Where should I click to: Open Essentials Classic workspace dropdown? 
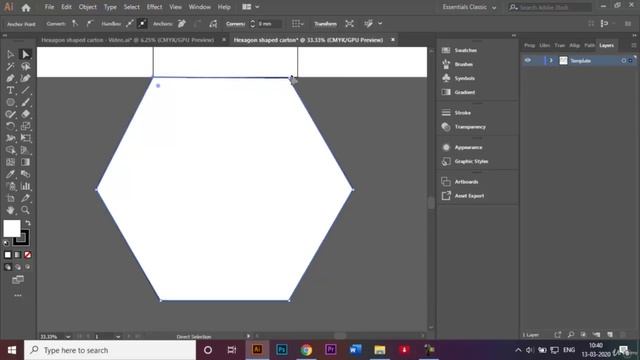click(x=469, y=7)
